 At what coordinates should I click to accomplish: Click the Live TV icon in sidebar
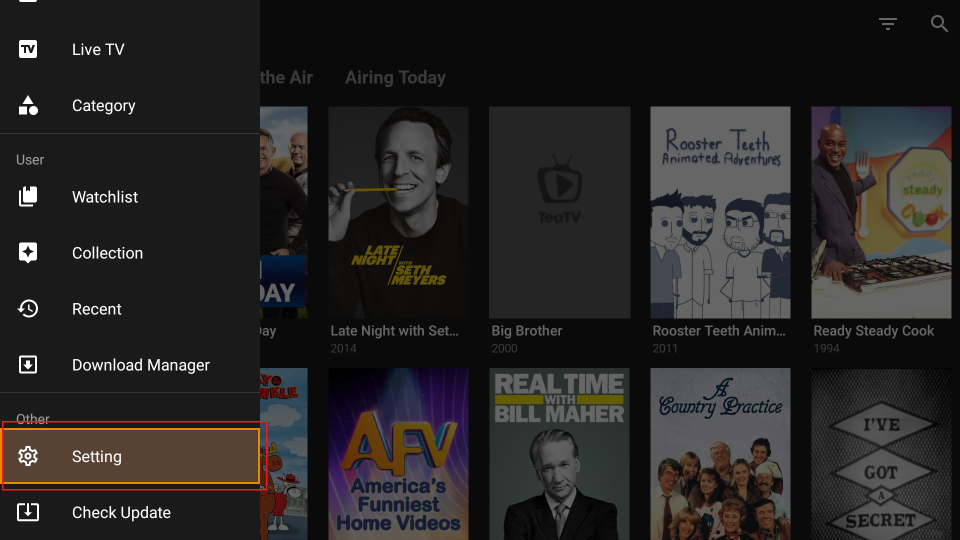[x=28, y=49]
